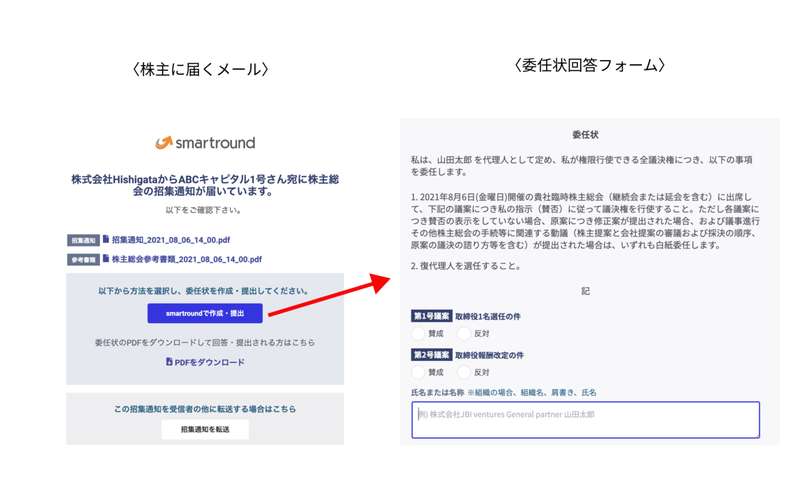Click the 2. 復代理人を選任すること line
The height and width of the screenshot is (488, 800).
[465, 266]
